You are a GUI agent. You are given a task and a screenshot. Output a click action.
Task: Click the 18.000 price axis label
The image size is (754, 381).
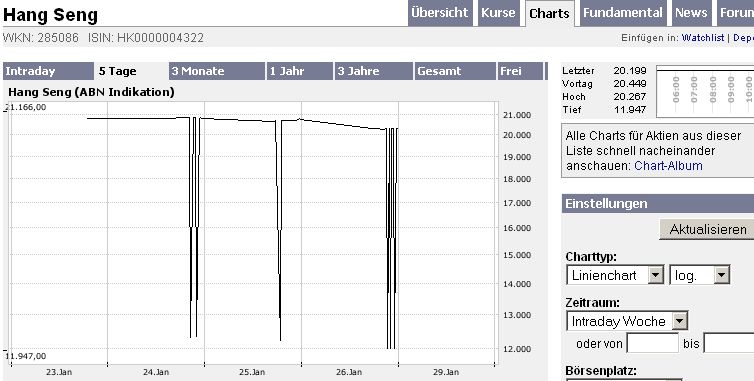tap(517, 179)
